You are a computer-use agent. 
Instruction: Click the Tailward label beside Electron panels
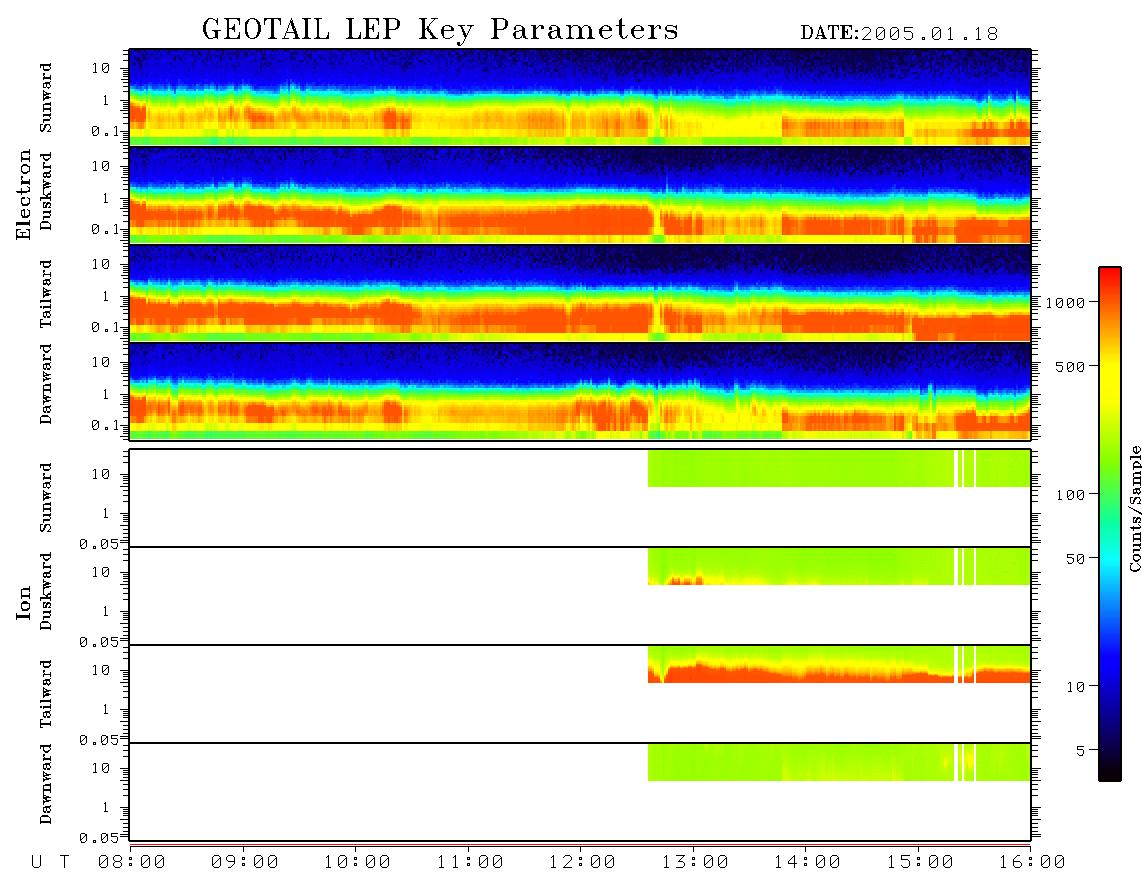(x=46, y=294)
